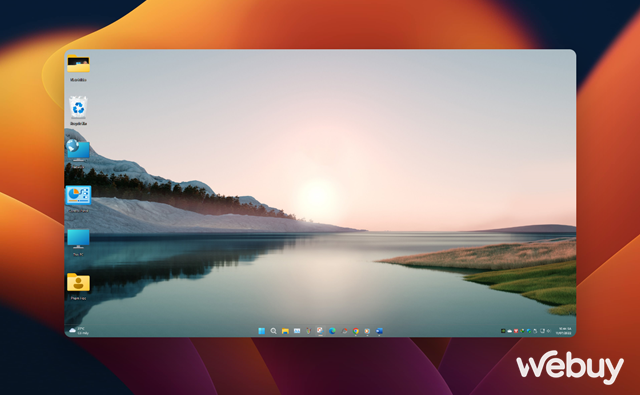
Task: Click the Webuy logo watermark
Action: (x=570, y=367)
